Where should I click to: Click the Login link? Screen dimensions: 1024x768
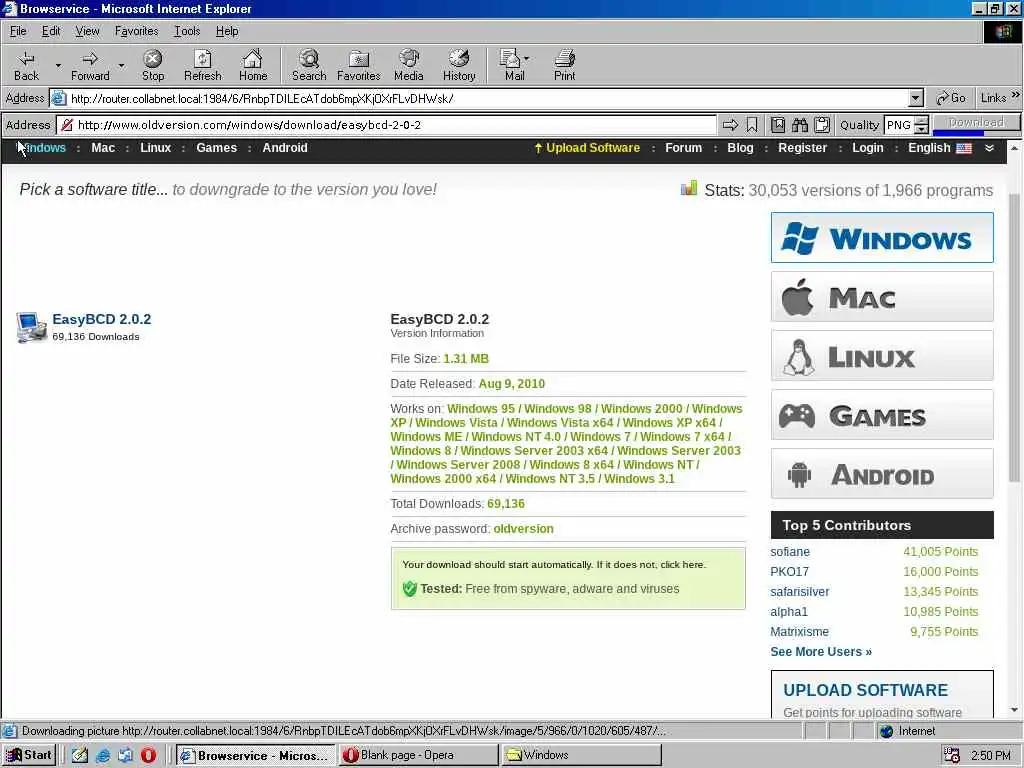pos(867,148)
